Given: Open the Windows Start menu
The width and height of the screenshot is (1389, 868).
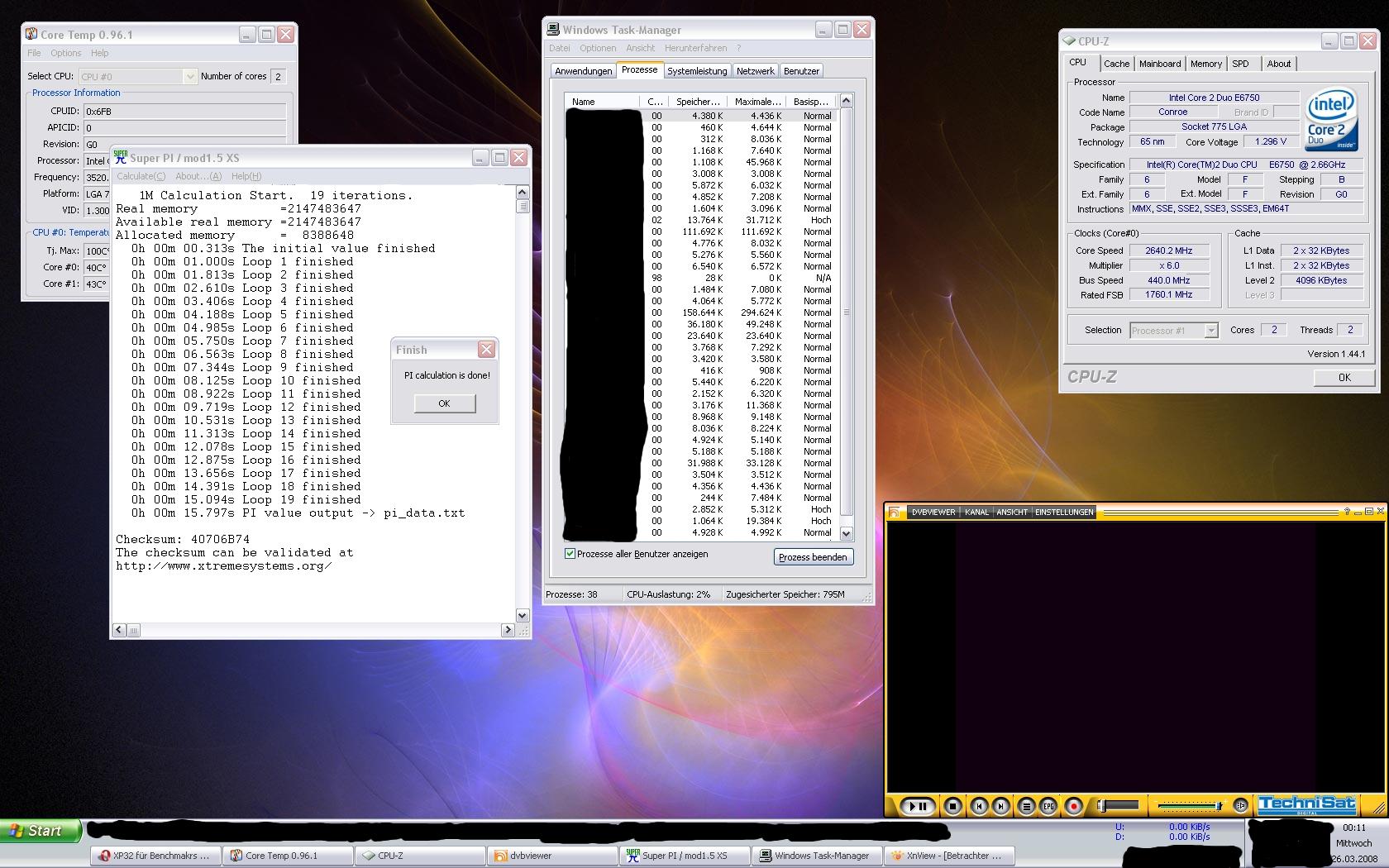Looking at the screenshot, I should [41, 831].
